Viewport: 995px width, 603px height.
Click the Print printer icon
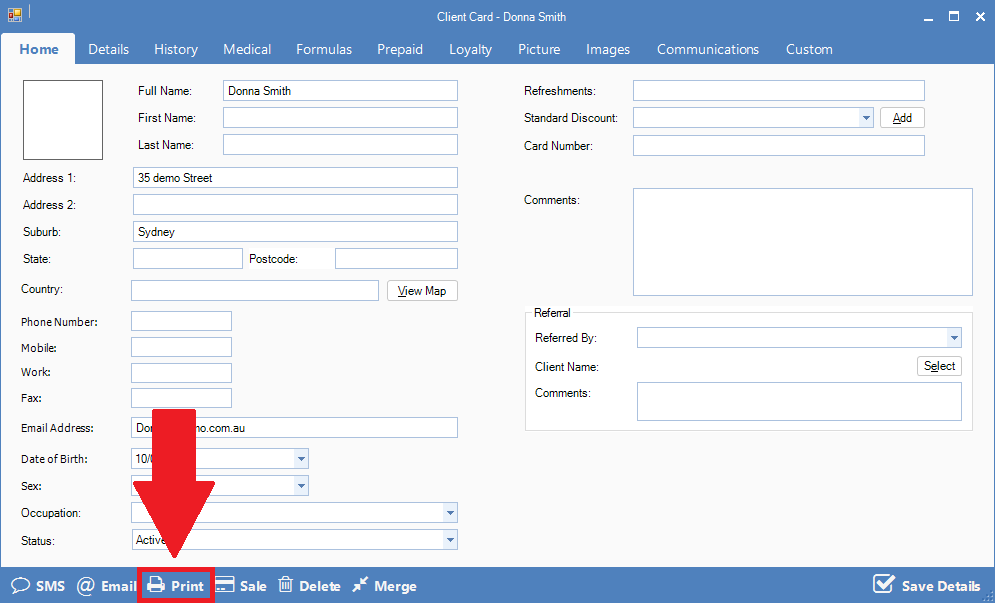(x=156, y=586)
